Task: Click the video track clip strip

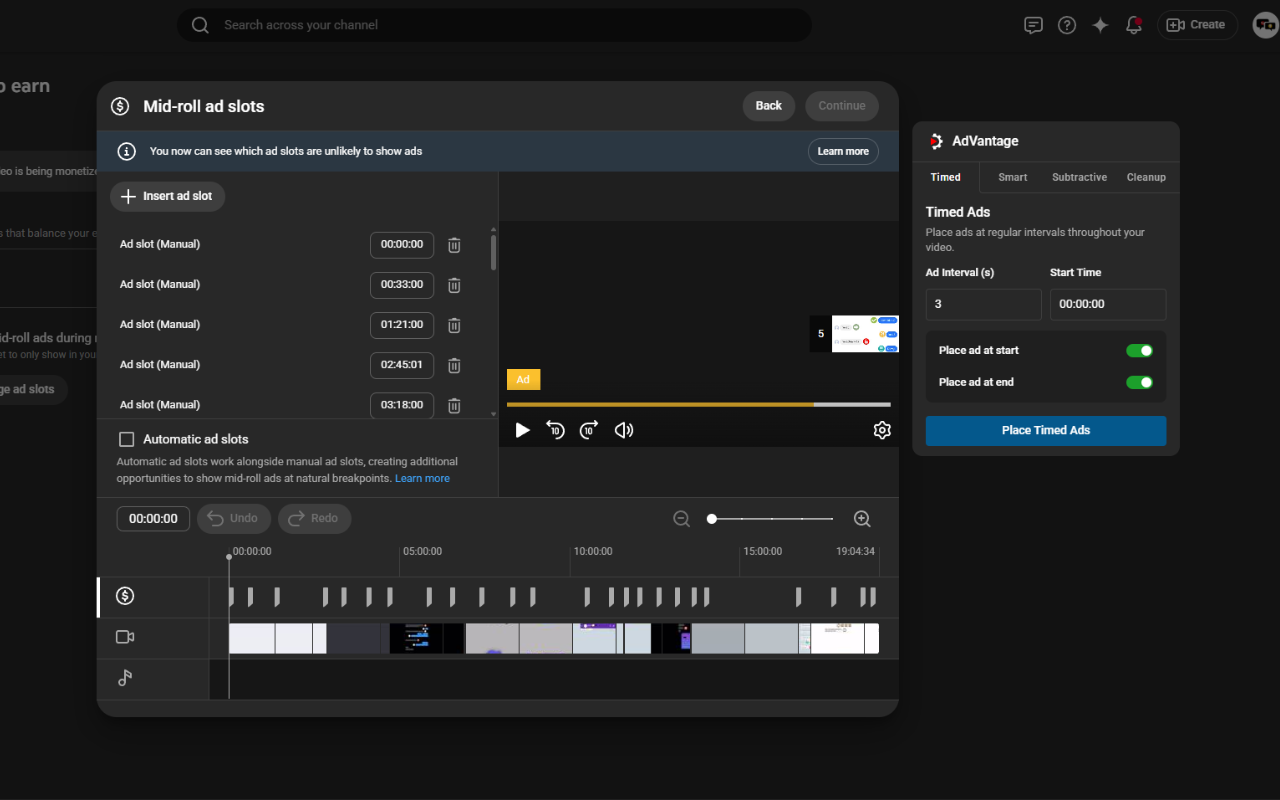Action: pos(554,638)
